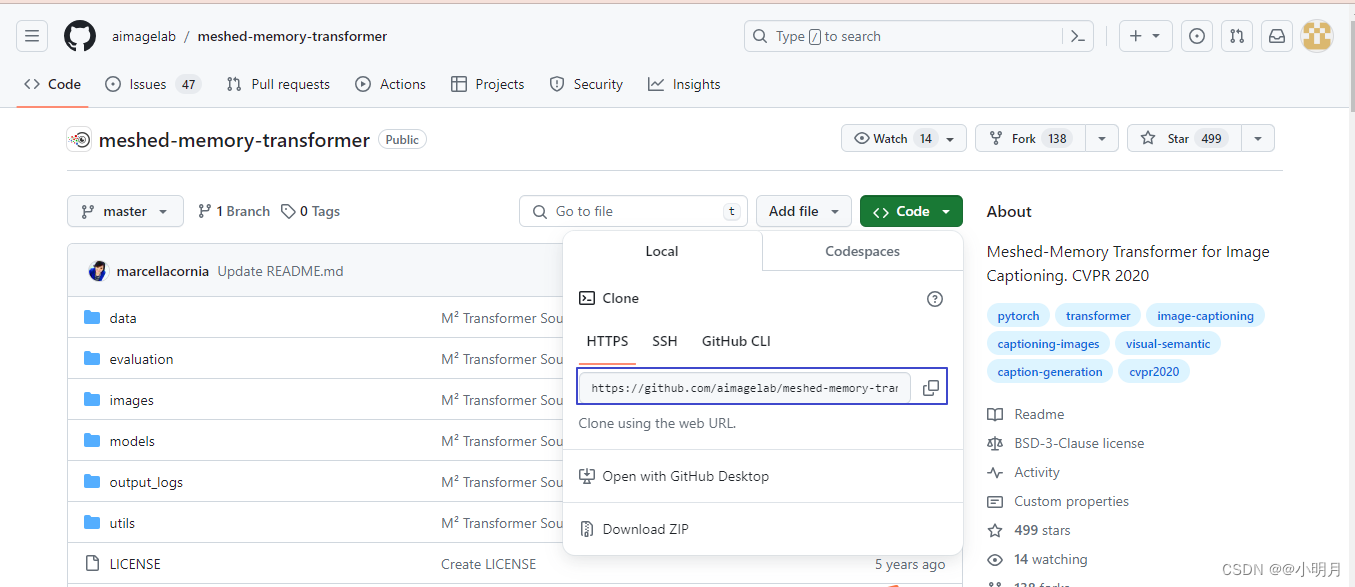The image size is (1355, 587).
Task: Click the captioning-images topic tag
Action: tap(1048, 344)
